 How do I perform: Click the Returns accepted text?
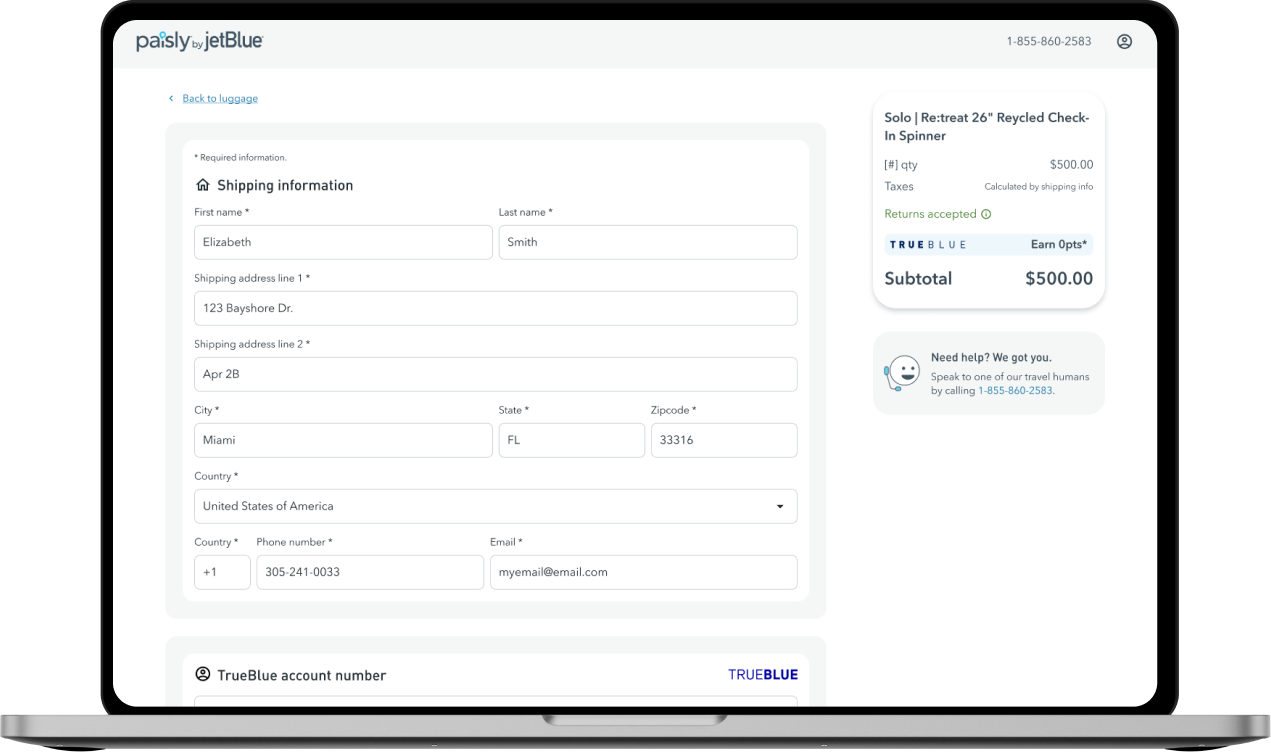930,214
